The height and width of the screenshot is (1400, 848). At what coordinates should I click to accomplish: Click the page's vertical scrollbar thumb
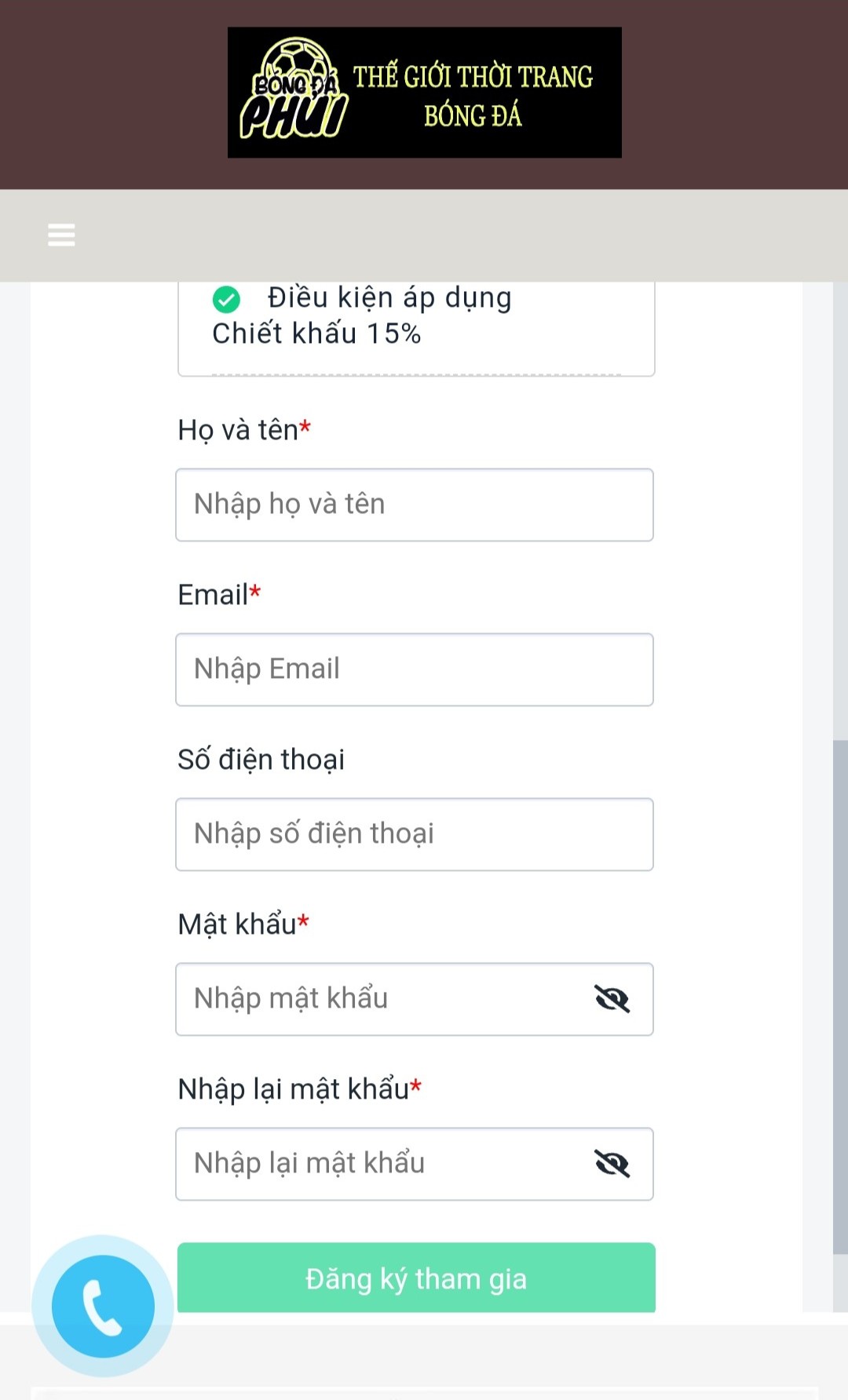point(839,997)
